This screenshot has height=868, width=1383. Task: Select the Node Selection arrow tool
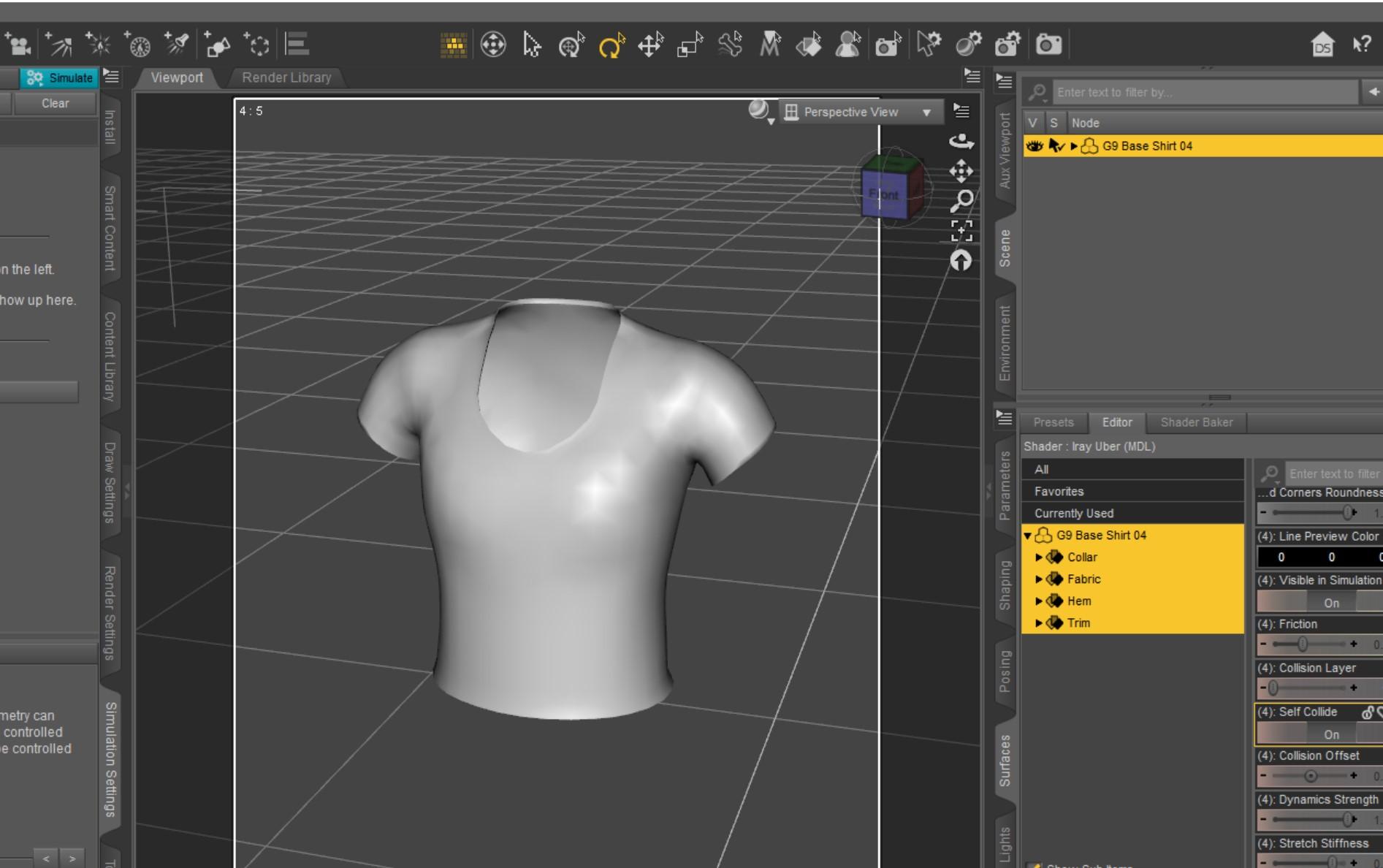pos(532,45)
